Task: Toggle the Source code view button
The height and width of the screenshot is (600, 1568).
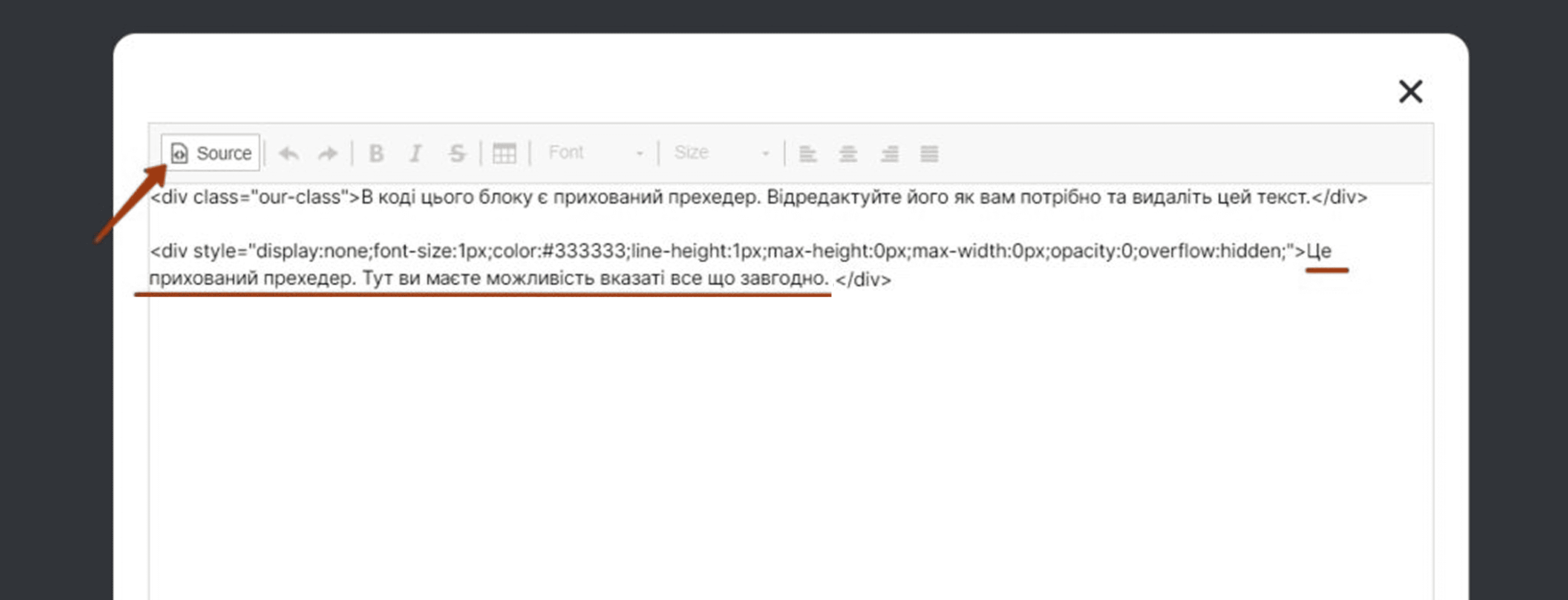Action: [x=211, y=153]
